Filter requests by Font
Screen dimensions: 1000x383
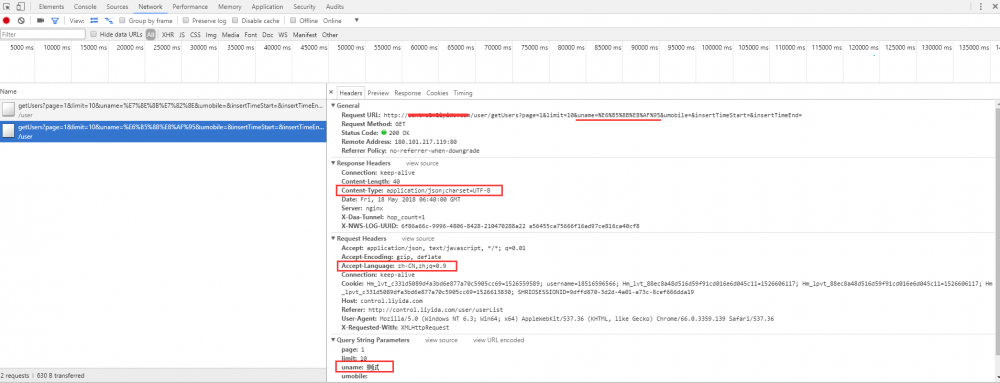click(251, 34)
